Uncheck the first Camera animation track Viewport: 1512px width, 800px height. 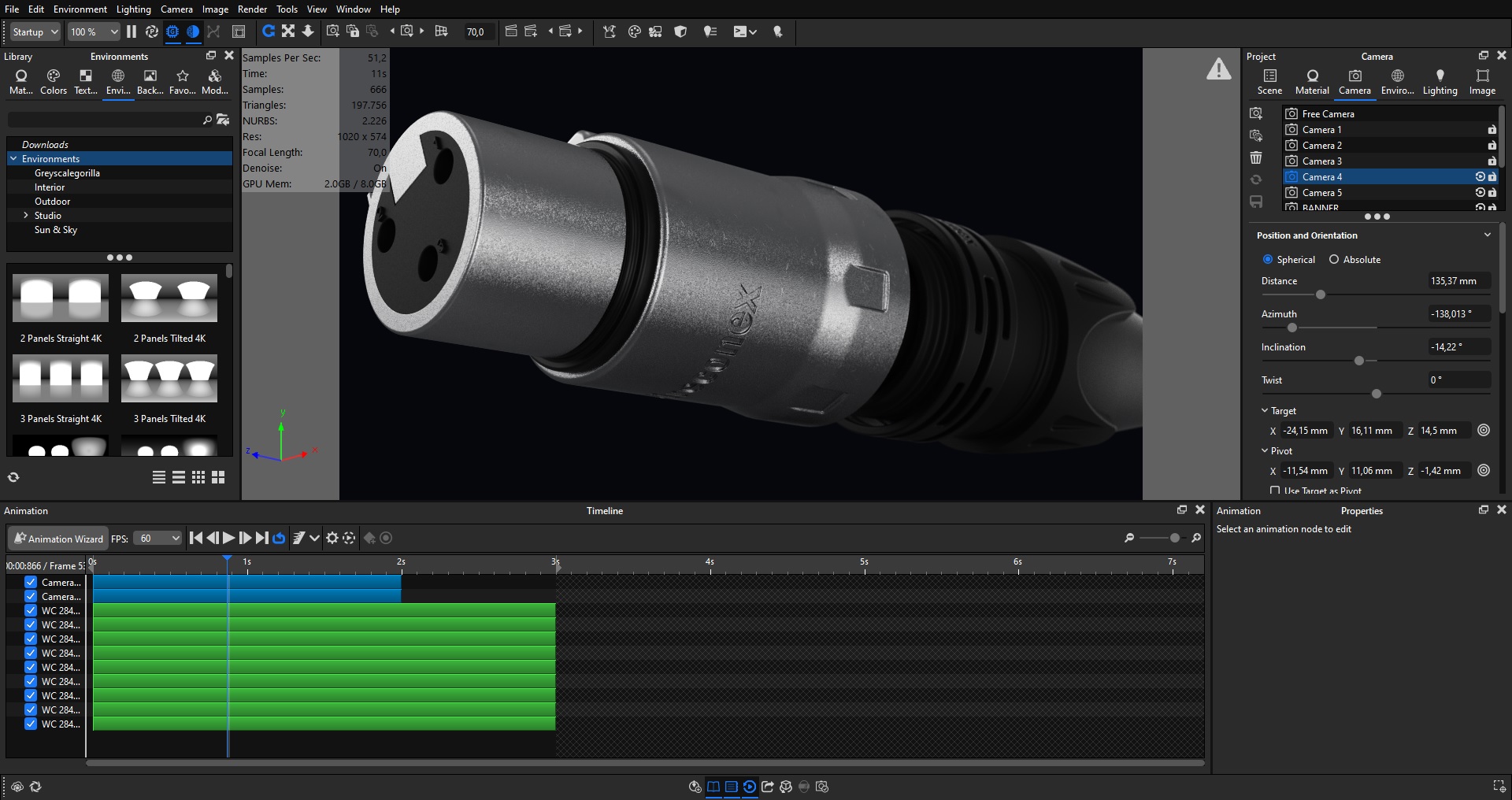click(31, 582)
